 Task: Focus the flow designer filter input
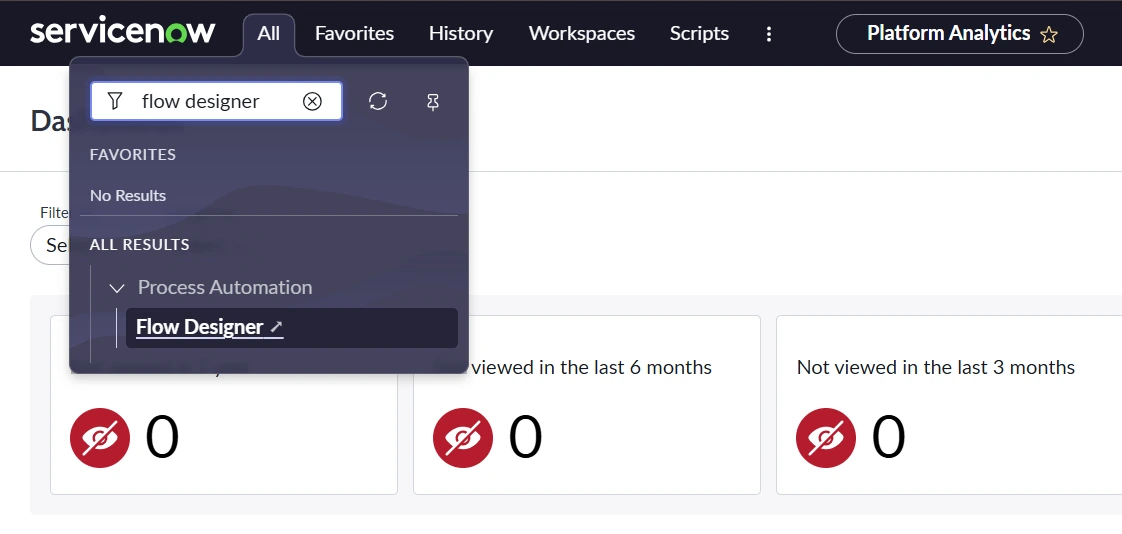pos(216,101)
